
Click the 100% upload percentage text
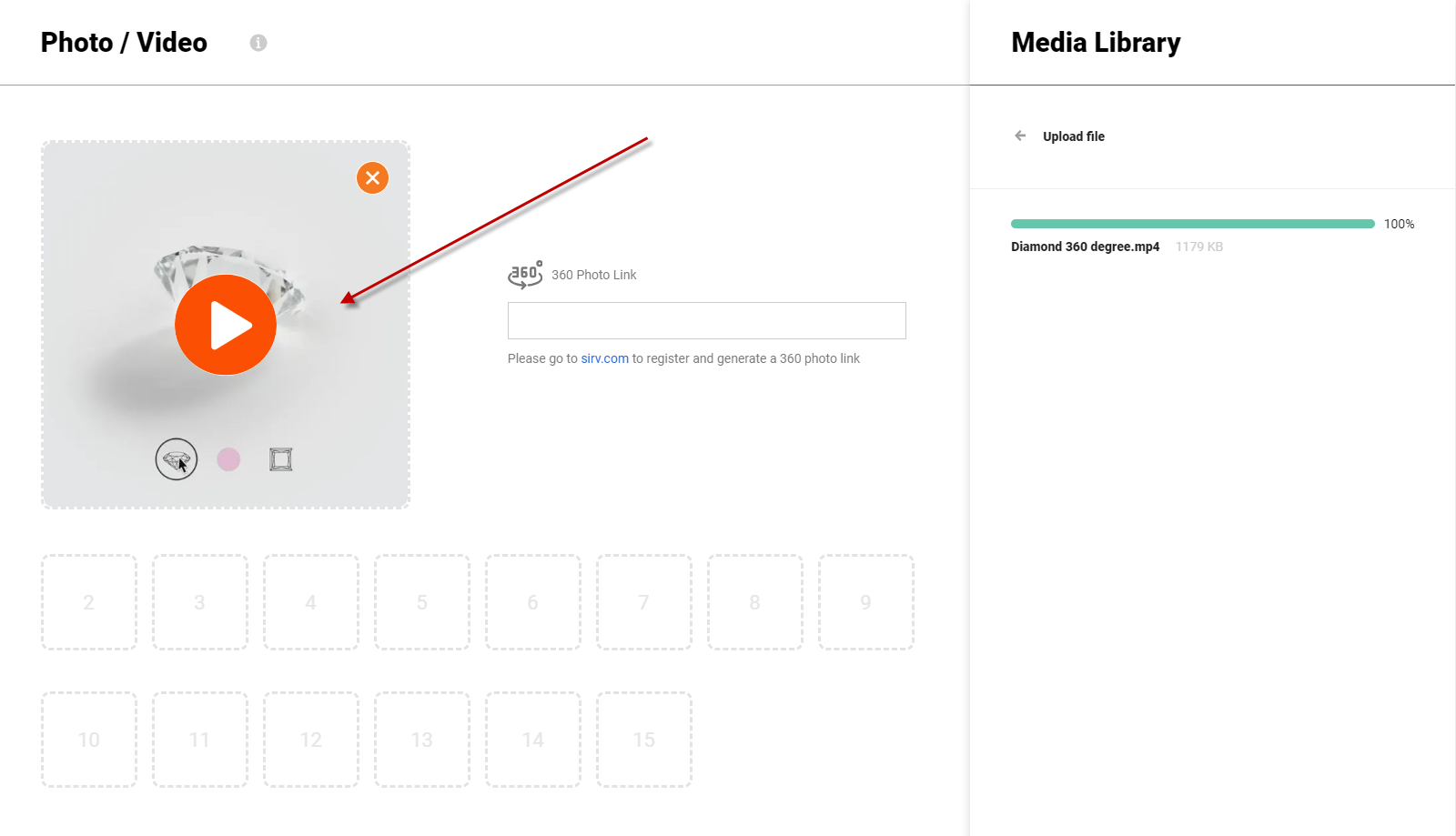[1400, 224]
